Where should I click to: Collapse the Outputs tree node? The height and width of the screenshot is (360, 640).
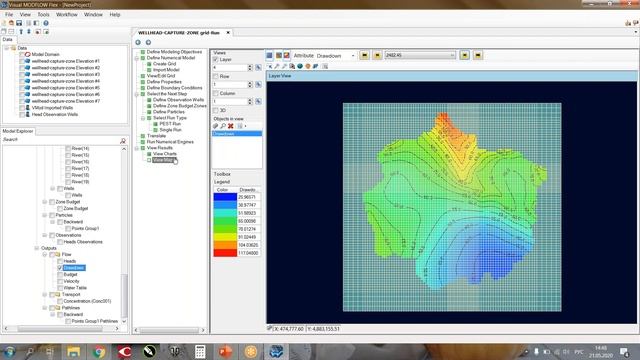pos(36,248)
